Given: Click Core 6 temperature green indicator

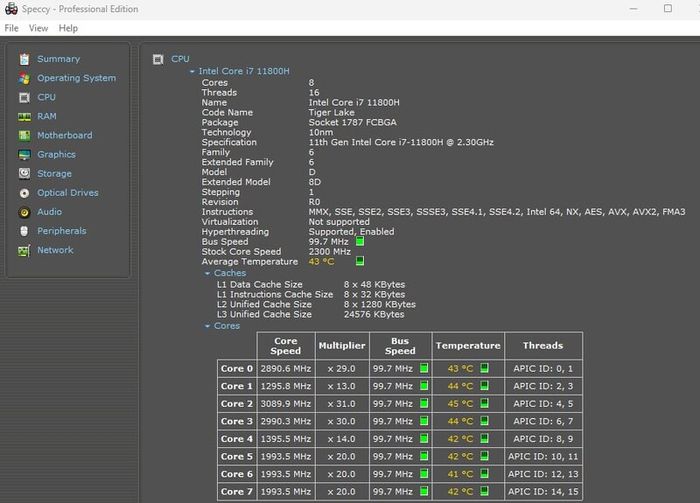Looking at the screenshot, I should 484,474.
